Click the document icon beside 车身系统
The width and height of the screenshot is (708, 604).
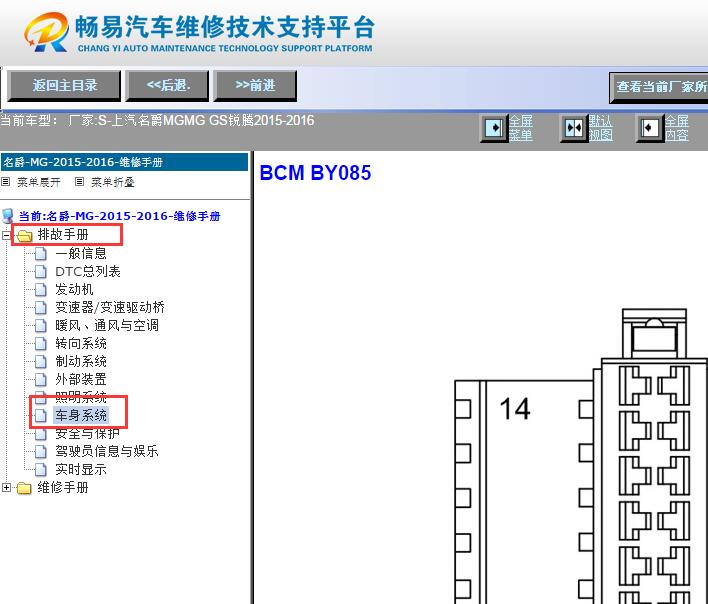41,415
